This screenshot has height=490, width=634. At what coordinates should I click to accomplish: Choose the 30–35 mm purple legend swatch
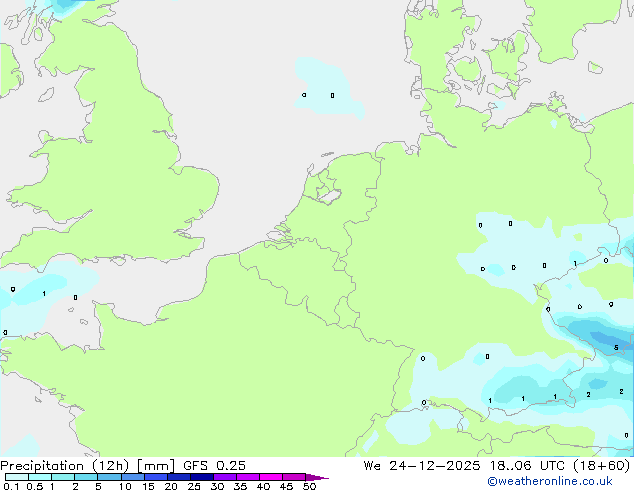pyautogui.click(x=225, y=477)
